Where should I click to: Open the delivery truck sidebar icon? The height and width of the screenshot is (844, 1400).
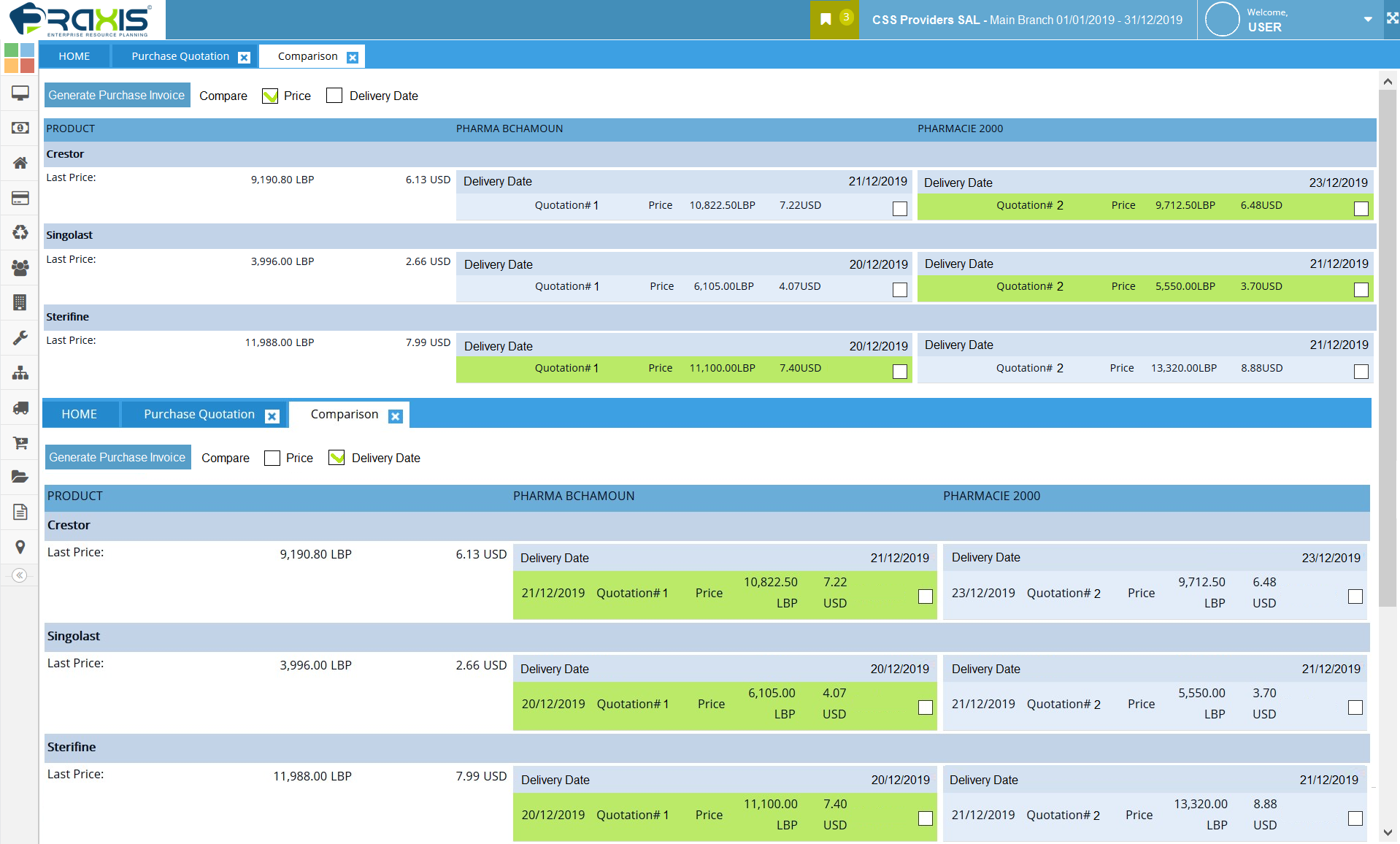(20, 407)
